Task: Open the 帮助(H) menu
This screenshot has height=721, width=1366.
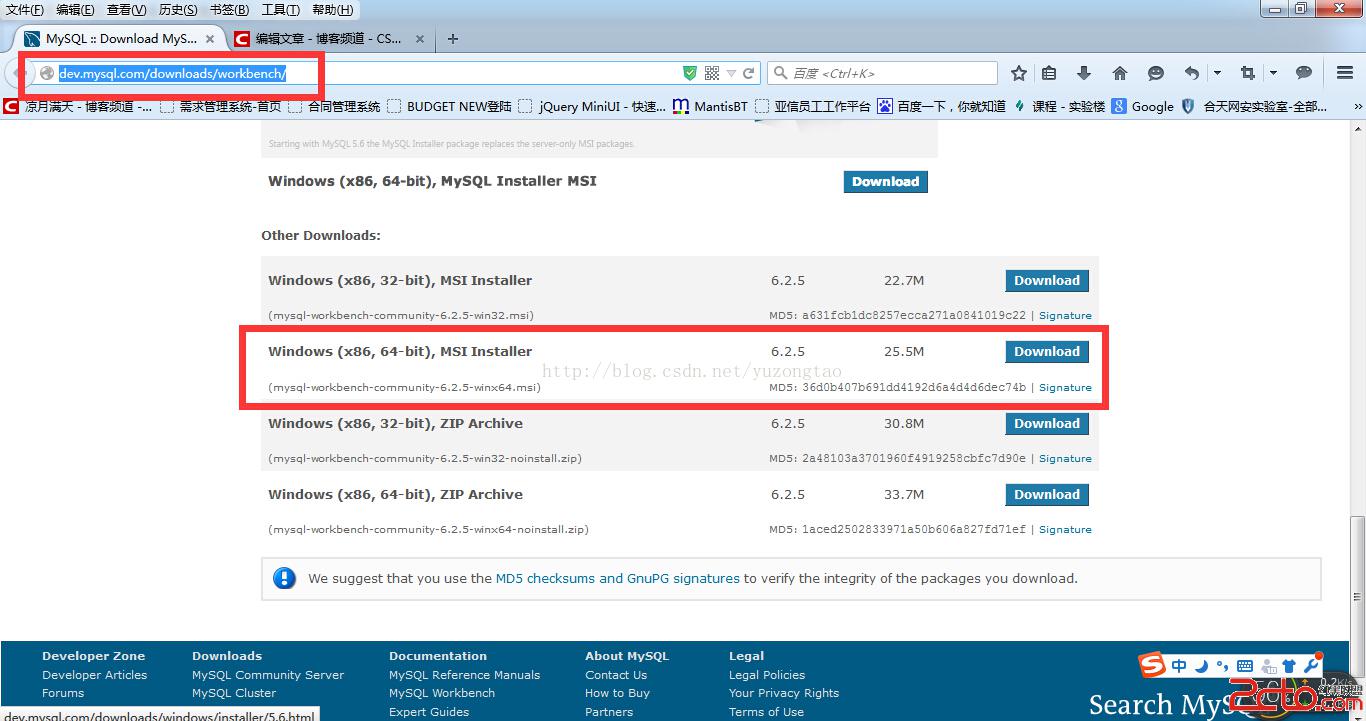Action: click(x=332, y=10)
